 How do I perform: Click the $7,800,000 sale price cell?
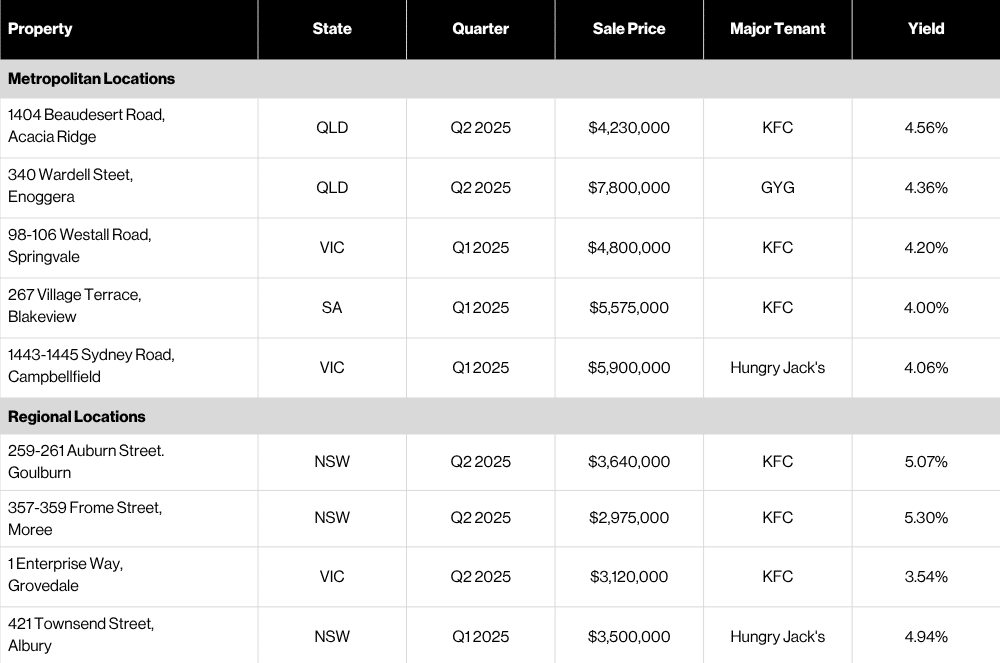point(629,188)
